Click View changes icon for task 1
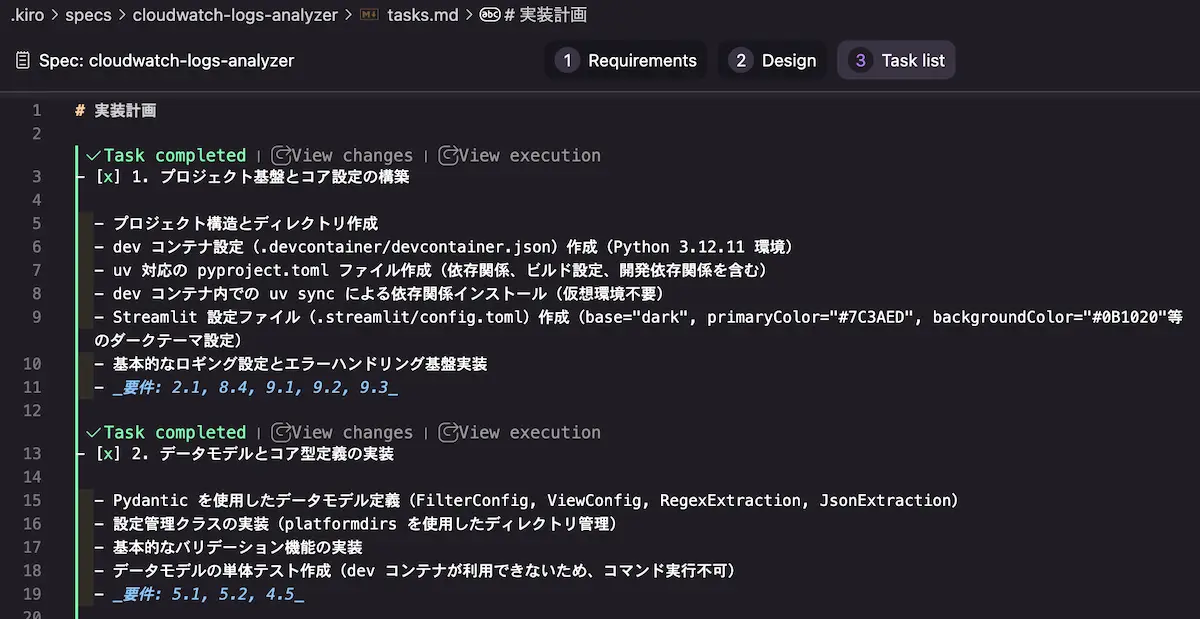 (282, 155)
